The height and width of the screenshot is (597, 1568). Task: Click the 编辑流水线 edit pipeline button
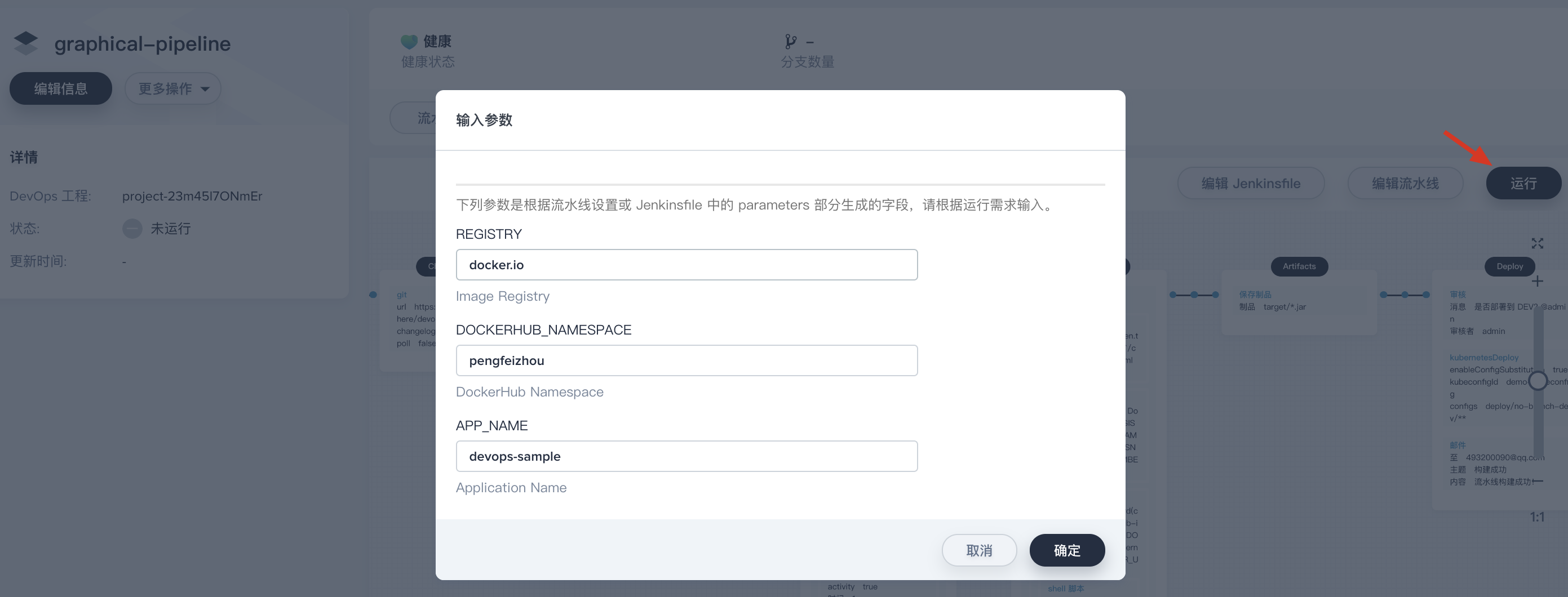1405,183
